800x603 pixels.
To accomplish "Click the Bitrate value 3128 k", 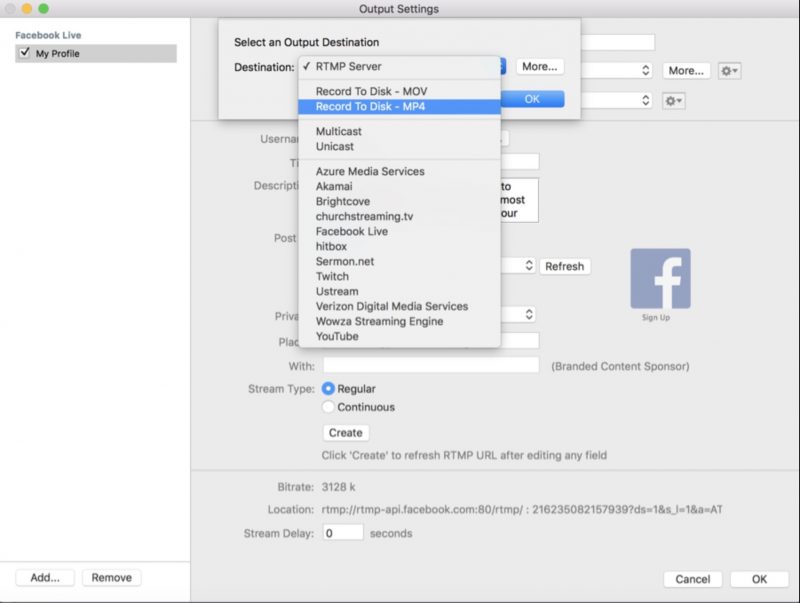I will [x=338, y=487].
